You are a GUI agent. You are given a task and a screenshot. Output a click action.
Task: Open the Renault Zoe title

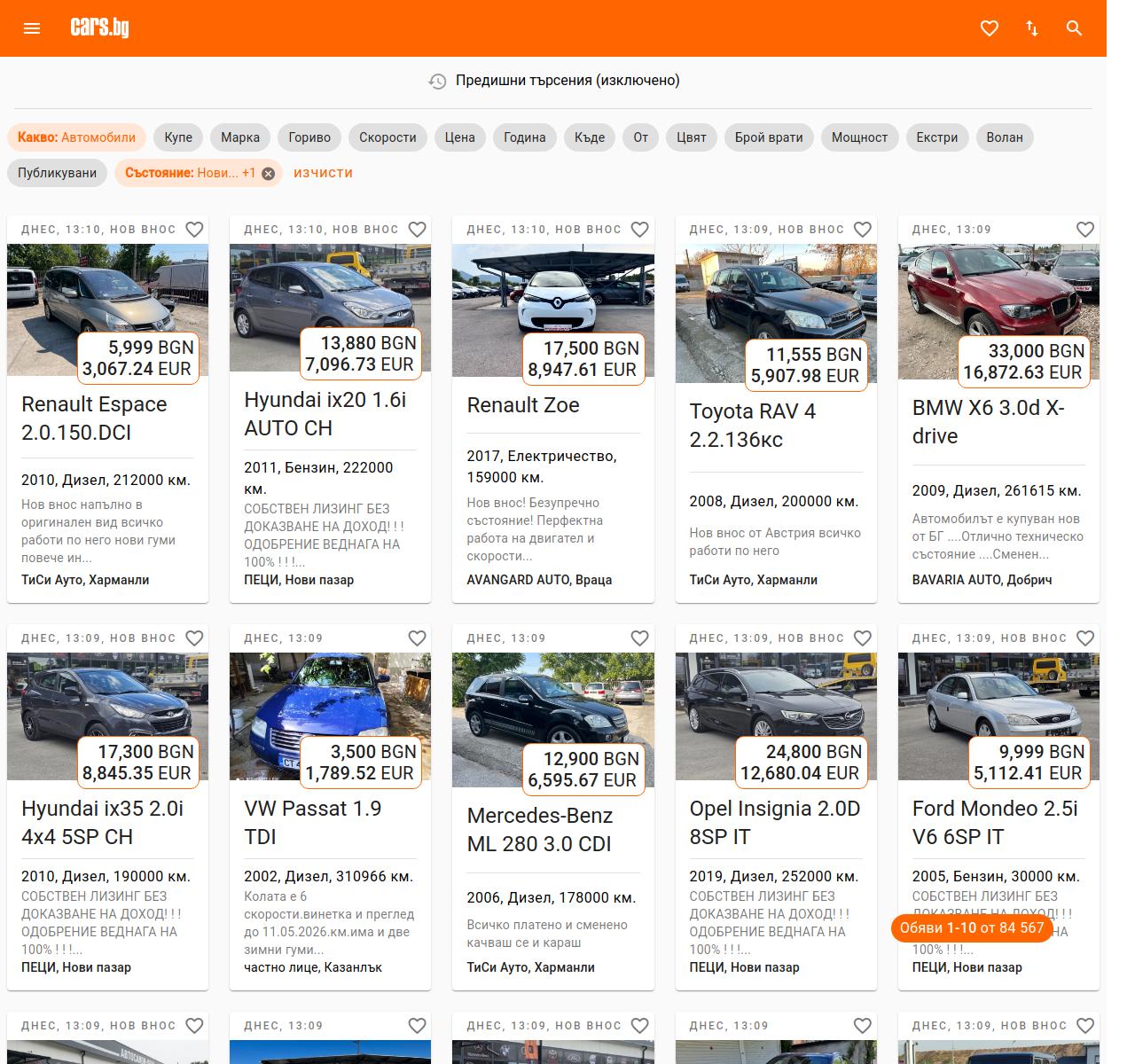tap(523, 405)
